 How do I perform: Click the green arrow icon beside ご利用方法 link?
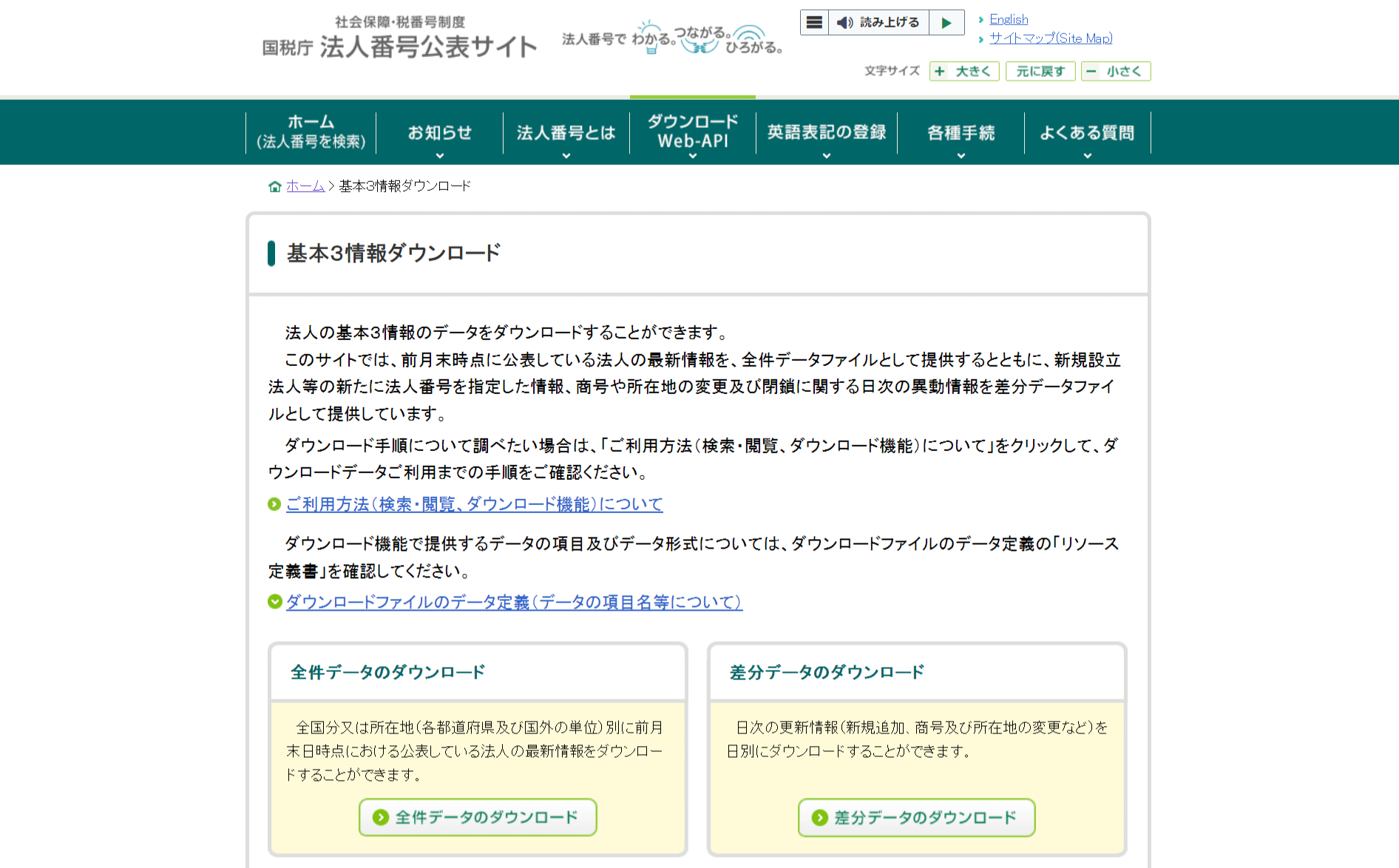pyautogui.click(x=274, y=504)
